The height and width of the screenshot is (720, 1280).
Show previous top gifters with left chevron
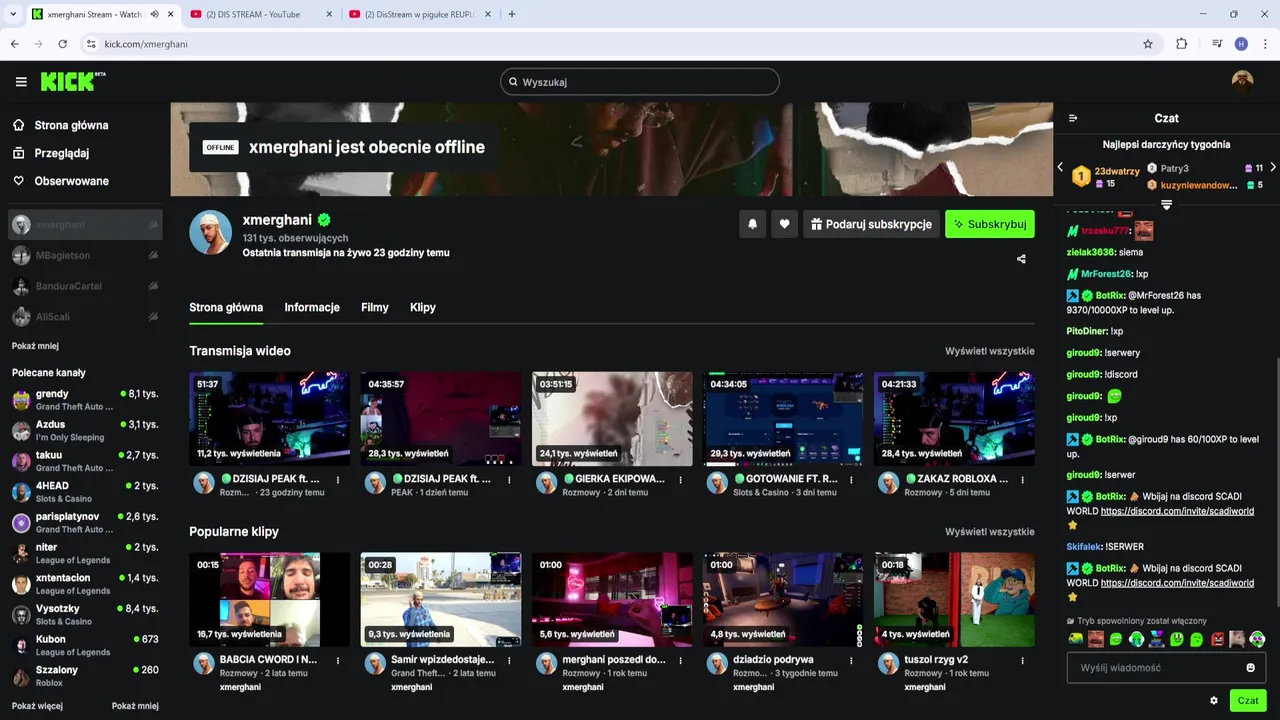coord(1060,168)
